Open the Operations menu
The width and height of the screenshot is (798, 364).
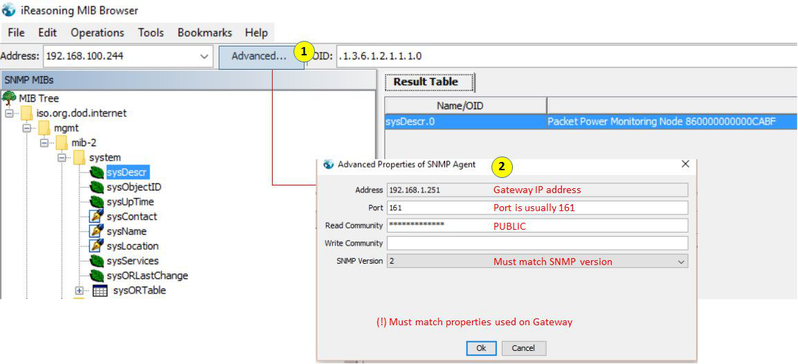tap(97, 33)
